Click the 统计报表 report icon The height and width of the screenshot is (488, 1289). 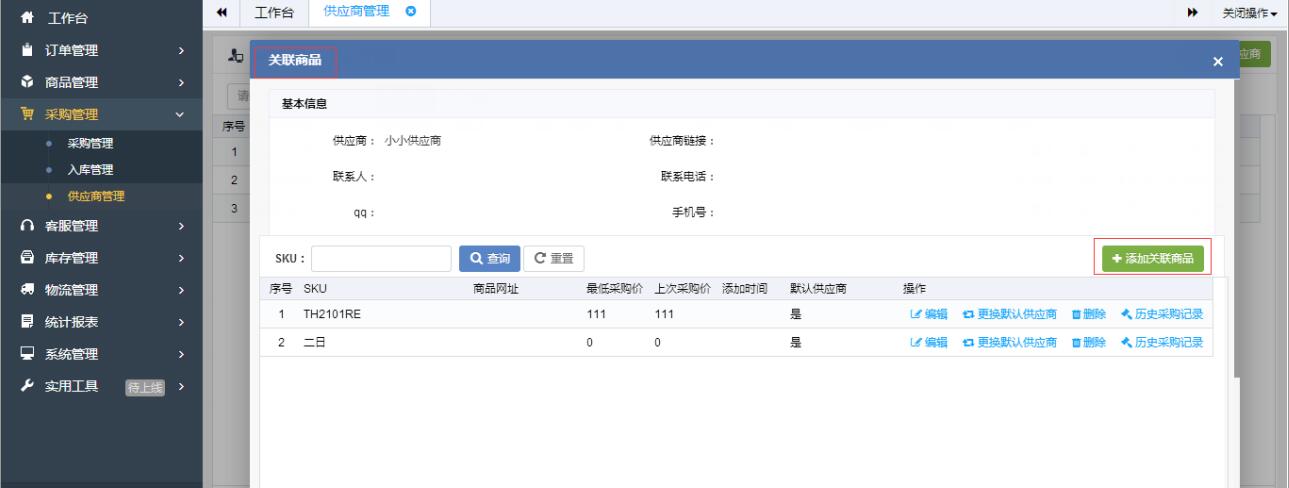coord(26,322)
